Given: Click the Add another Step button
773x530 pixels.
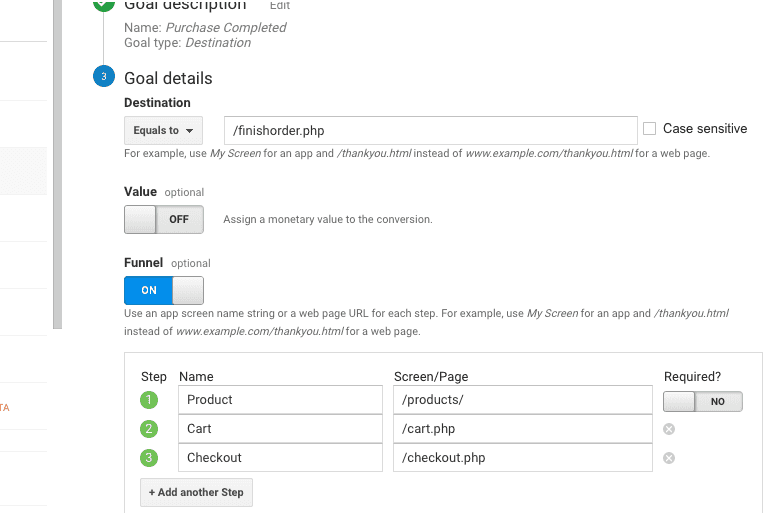Looking at the screenshot, I should [x=196, y=493].
